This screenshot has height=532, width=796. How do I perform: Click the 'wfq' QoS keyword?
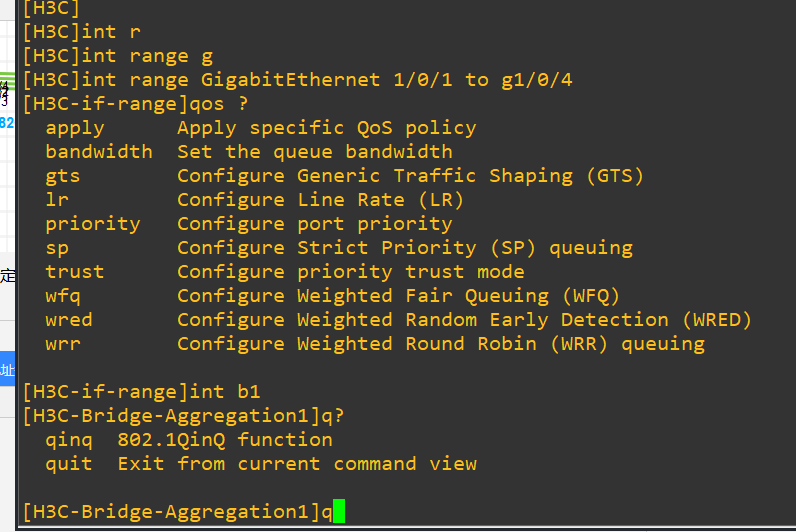click(62, 296)
